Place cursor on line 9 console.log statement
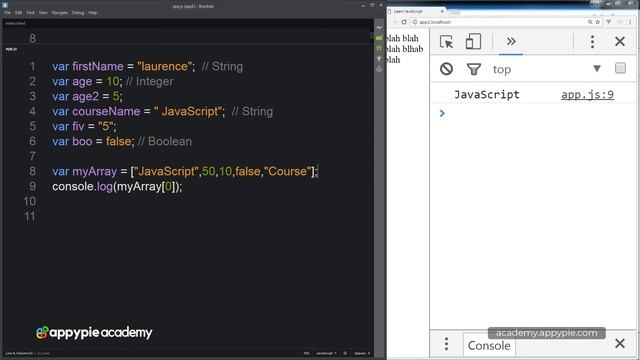 [117, 187]
